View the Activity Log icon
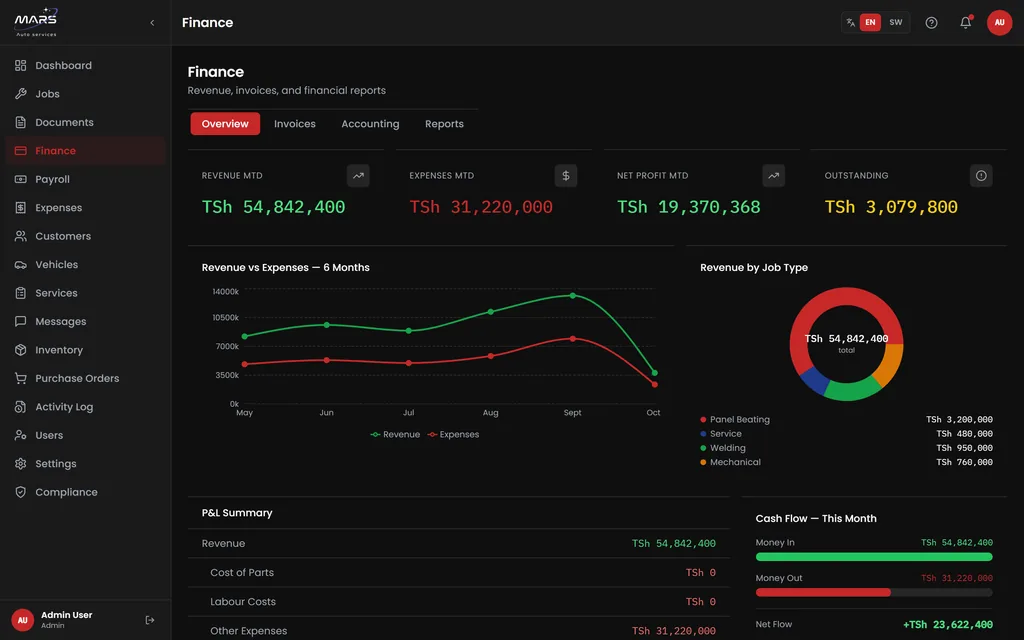Viewport: 1024px width, 640px height. pos(21,407)
